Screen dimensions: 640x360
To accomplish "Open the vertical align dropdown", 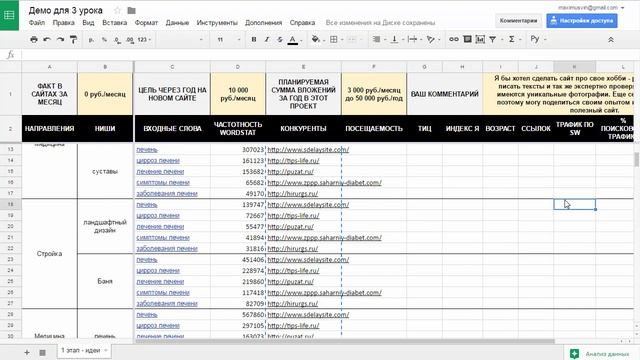I will coord(397,40).
